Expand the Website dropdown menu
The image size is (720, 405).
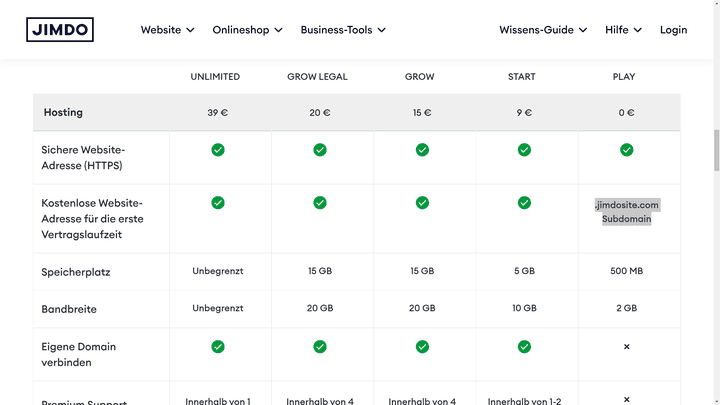167,30
